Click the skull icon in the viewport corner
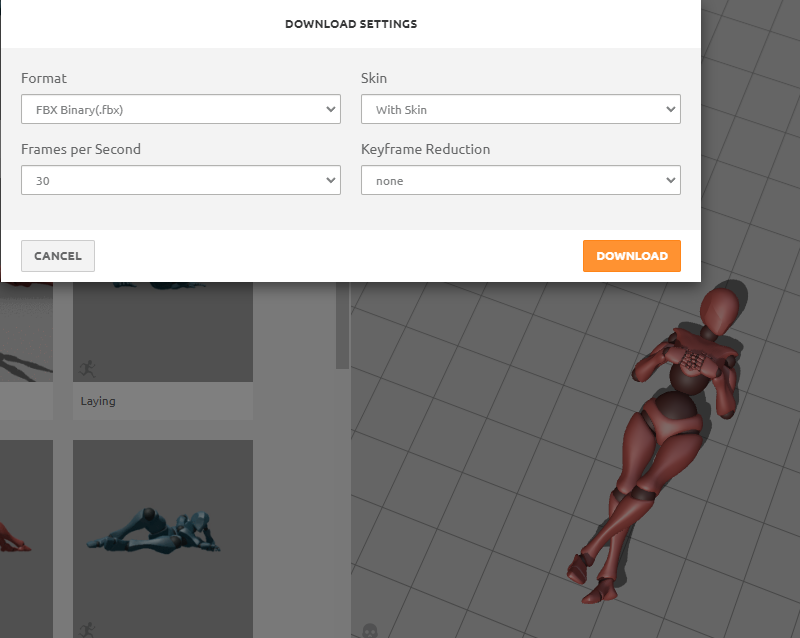The height and width of the screenshot is (638, 800). click(370, 630)
